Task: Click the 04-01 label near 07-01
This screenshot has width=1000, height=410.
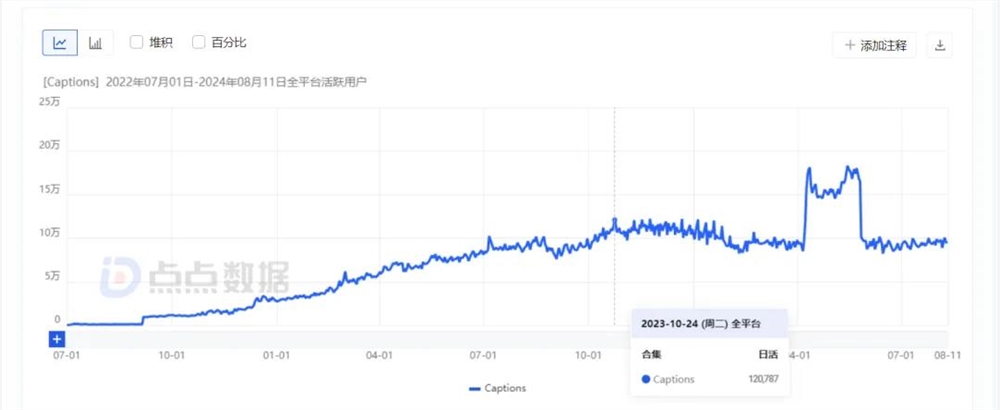Action: click(x=379, y=355)
